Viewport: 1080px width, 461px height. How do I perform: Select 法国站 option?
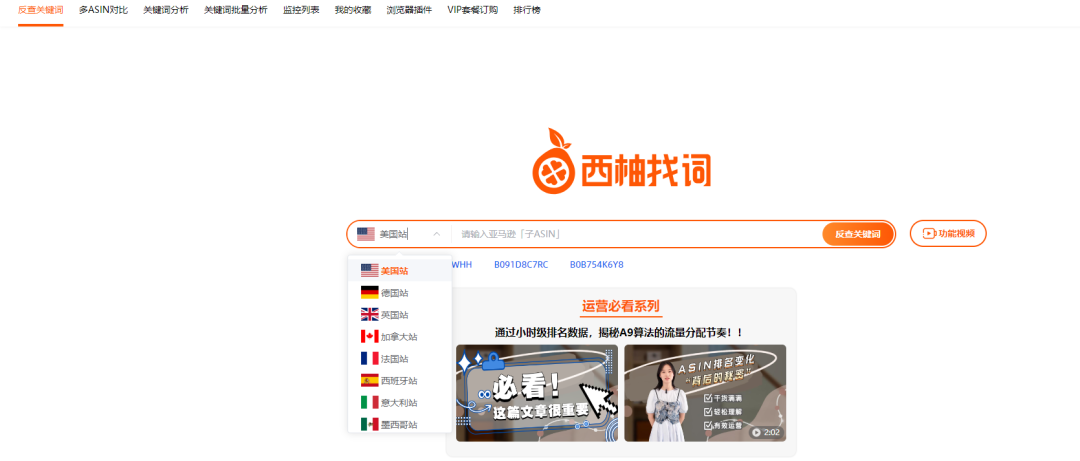pos(399,359)
